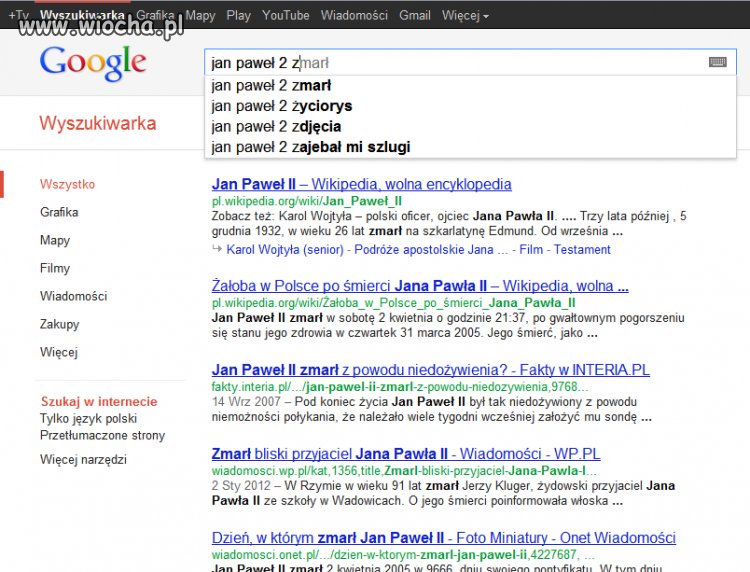
Task: Click the Google logo
Action: pos(93,63)
